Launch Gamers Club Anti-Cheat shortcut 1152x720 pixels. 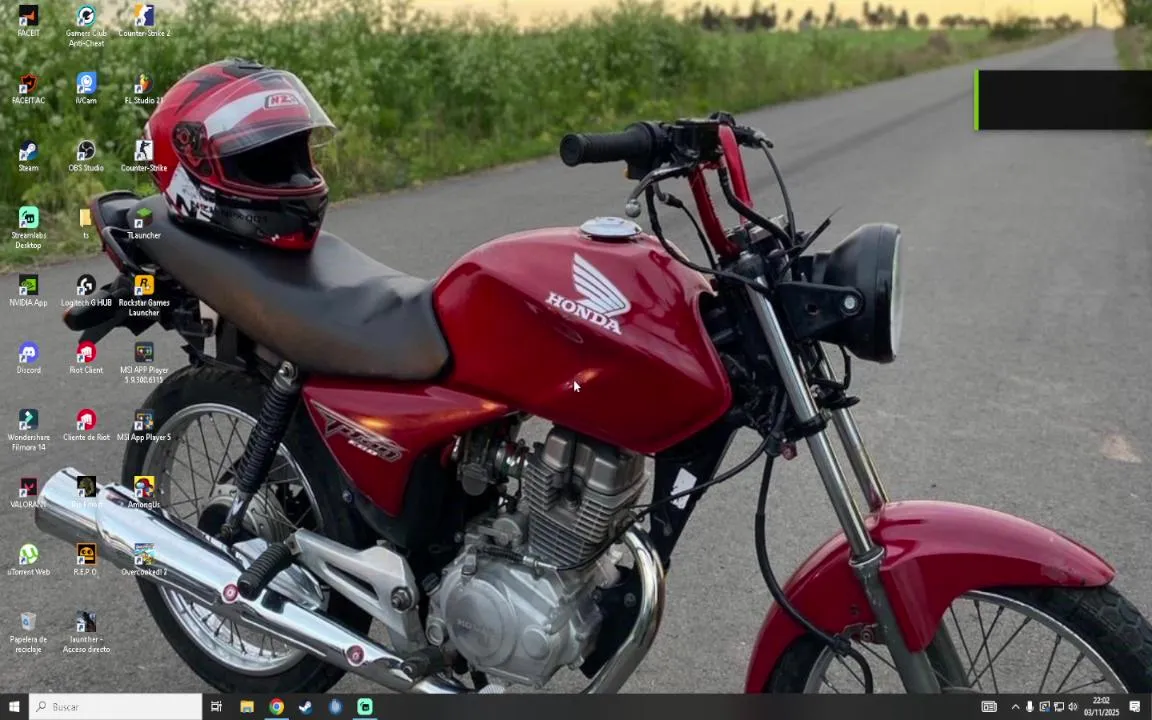click(x=86, y=26)
